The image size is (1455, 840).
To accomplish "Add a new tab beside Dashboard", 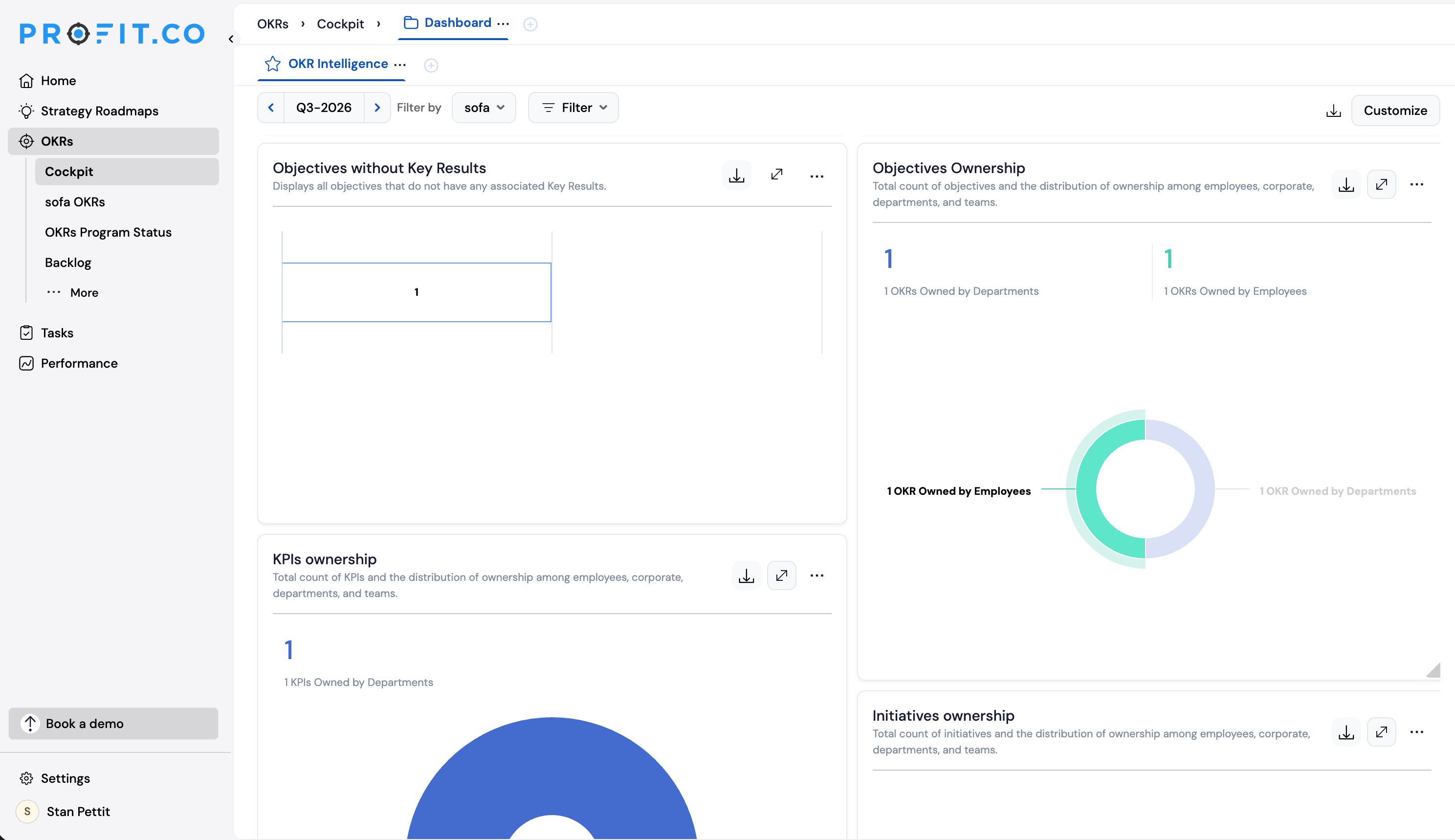I will tap(530, 24).
